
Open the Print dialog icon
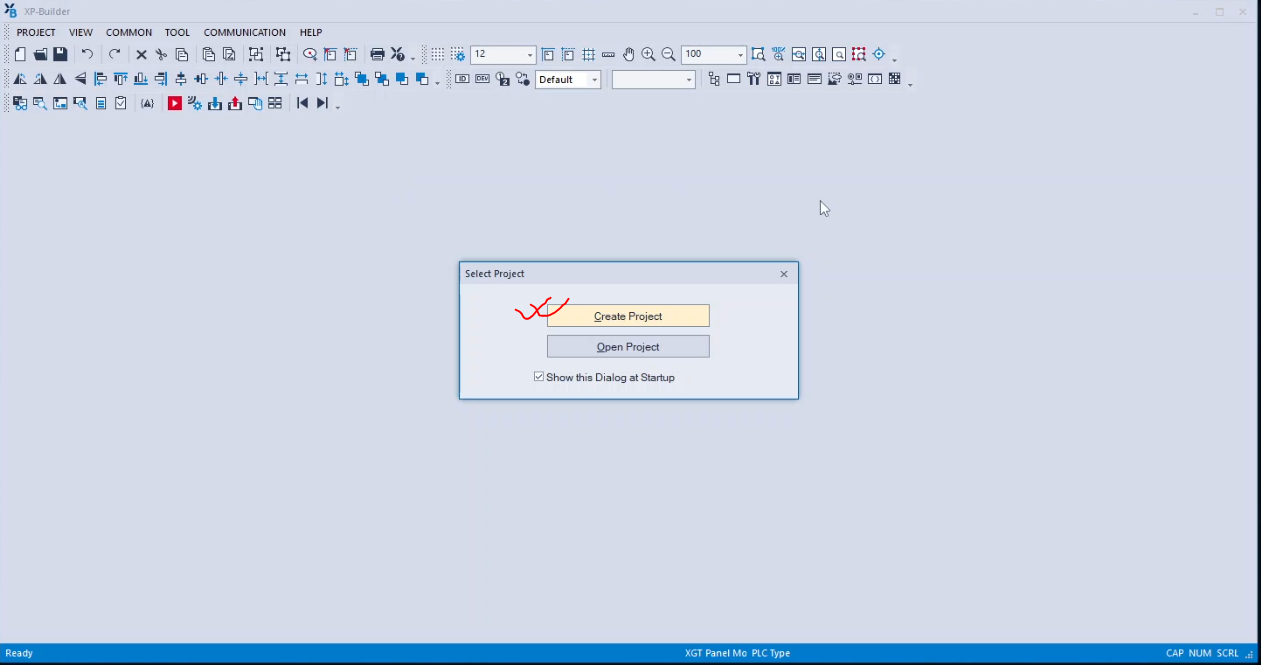click(x=375, y=54)
